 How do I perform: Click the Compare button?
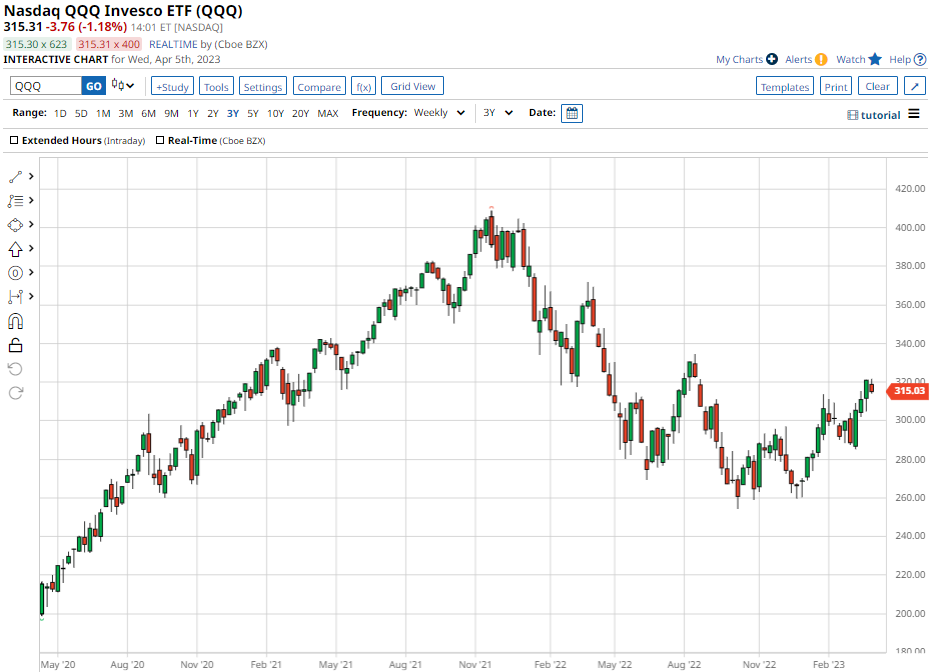(319, 86)
